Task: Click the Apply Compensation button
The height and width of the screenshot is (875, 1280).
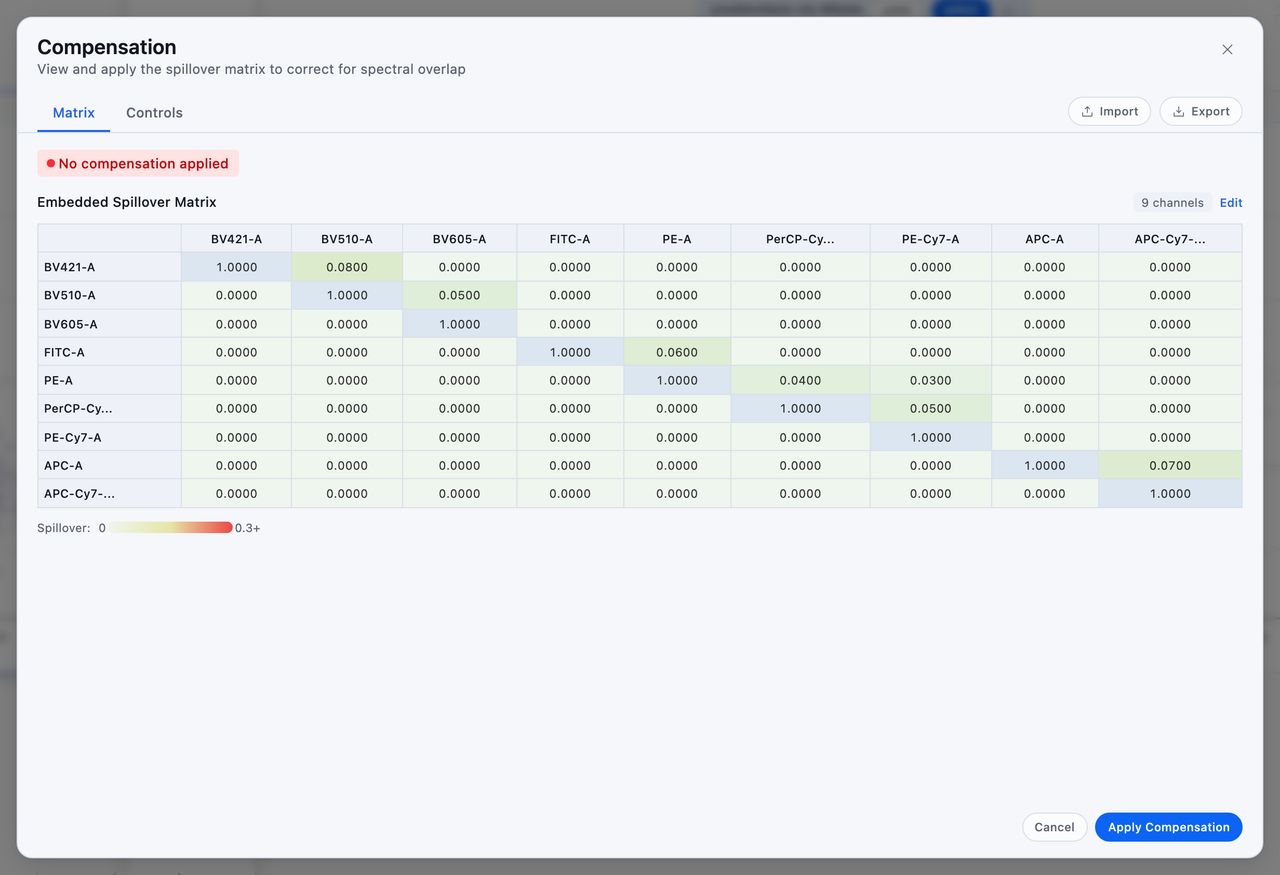Action: point(1168,827)
